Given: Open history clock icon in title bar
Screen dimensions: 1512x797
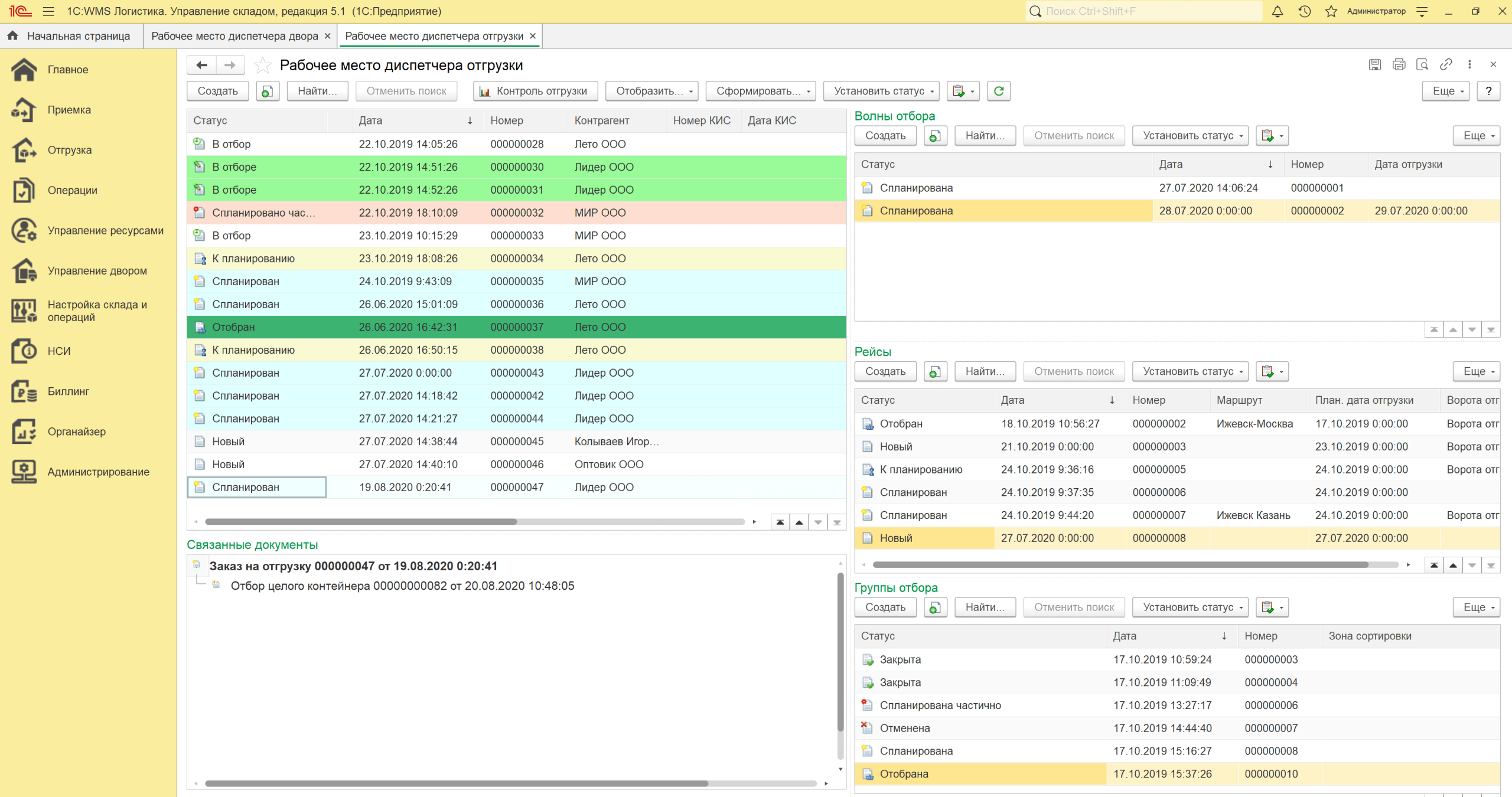Looking at the screenshot, I should 1304,11.
